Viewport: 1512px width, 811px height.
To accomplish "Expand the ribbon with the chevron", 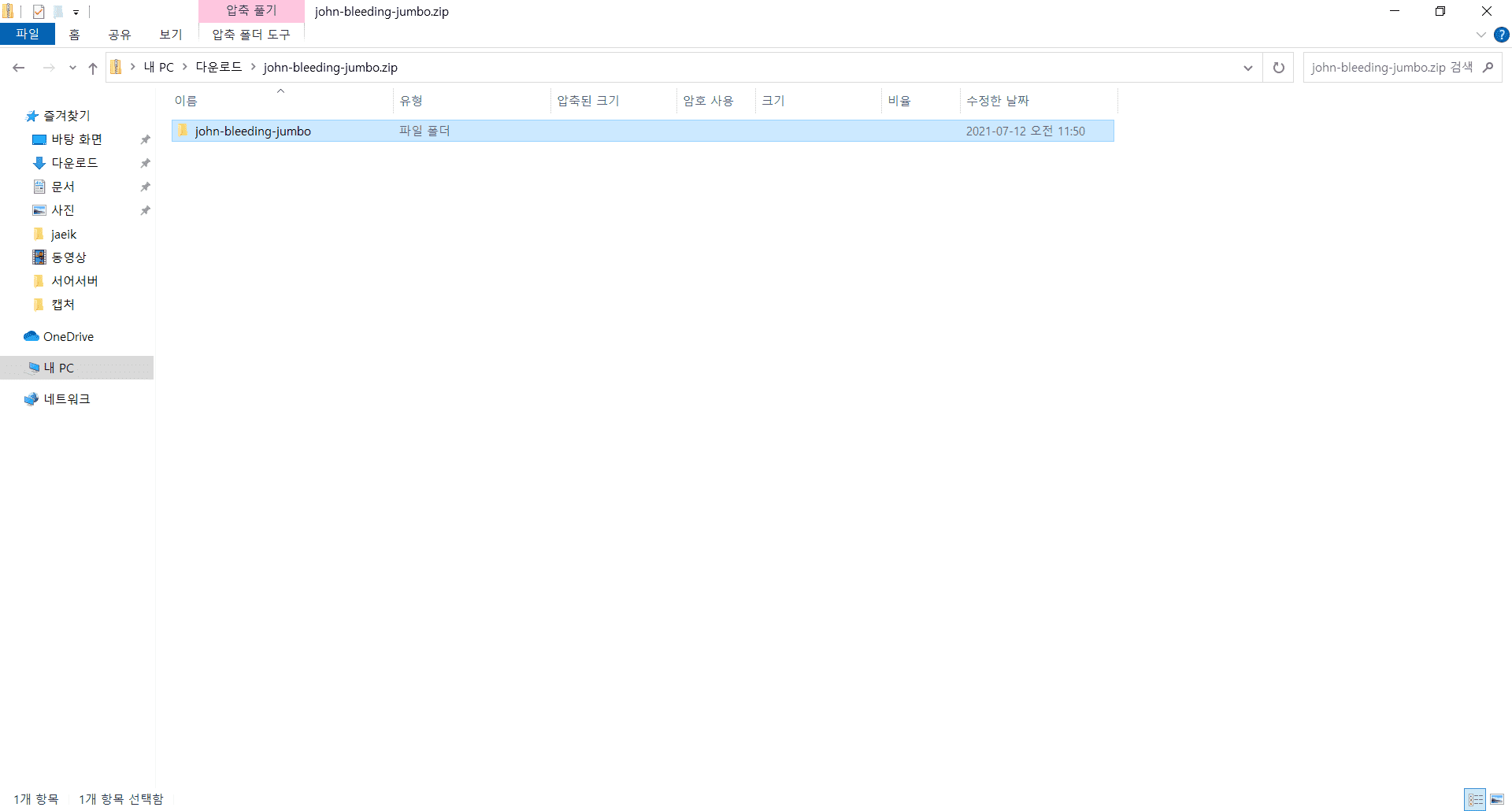I will tap(1480, 35).
